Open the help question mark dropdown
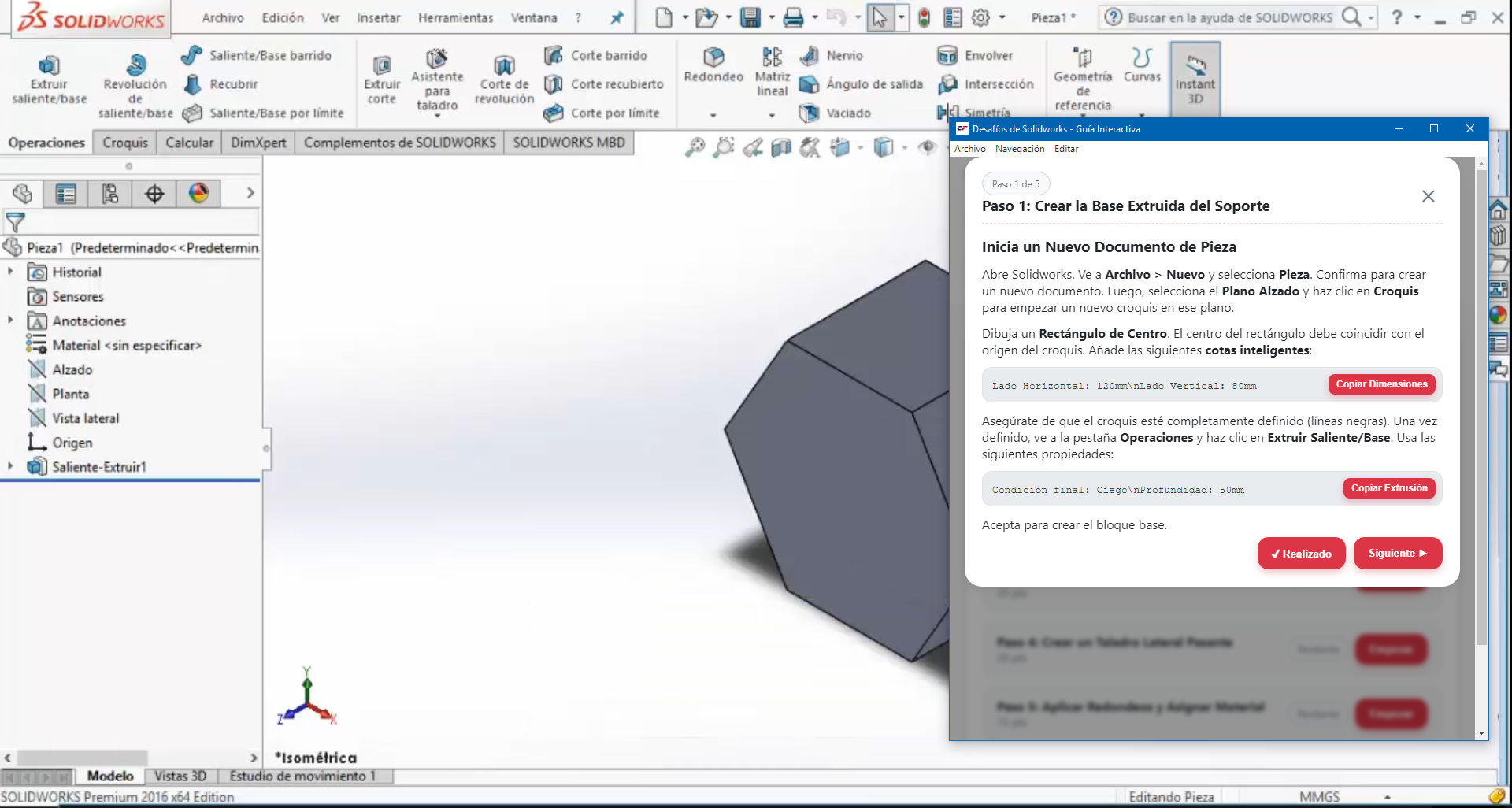The image size is (1512, 808). [1417, 17]
